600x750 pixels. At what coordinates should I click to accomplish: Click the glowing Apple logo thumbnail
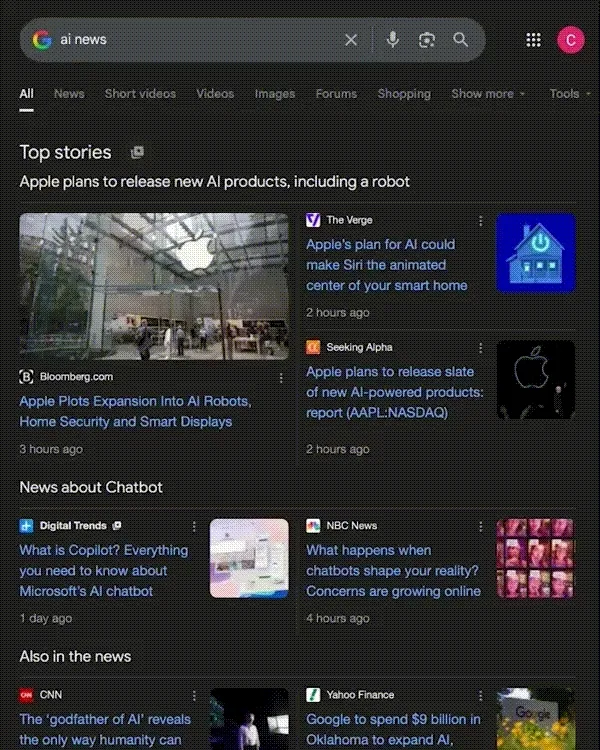[535, 380]
